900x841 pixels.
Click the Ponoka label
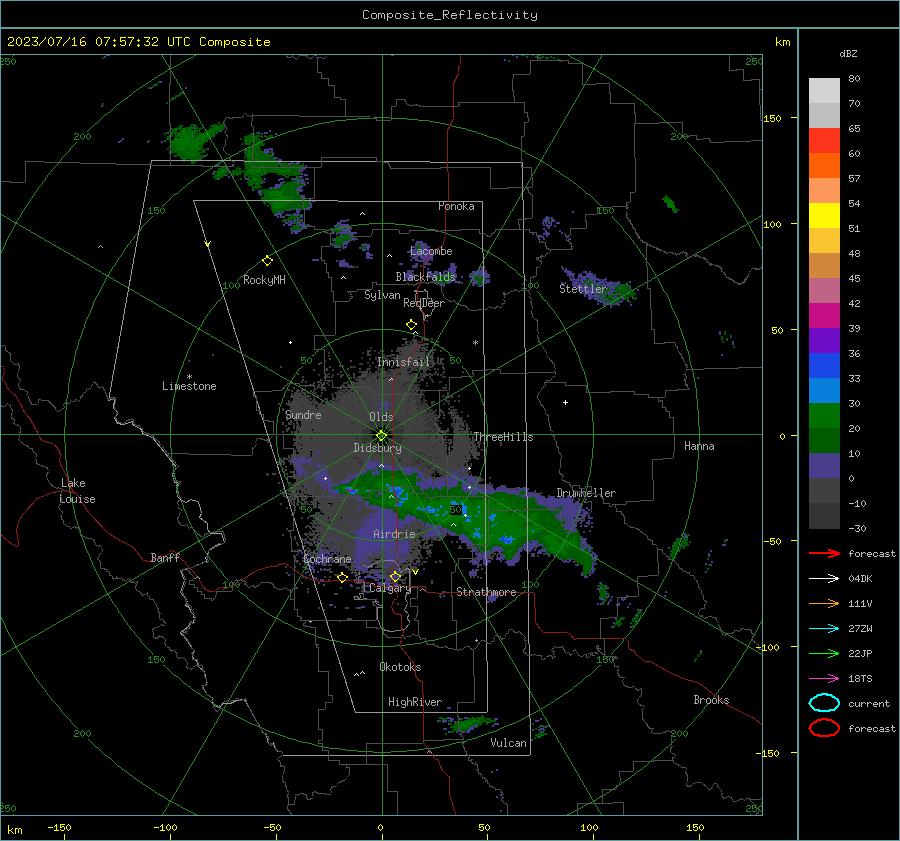(x=456, y=206)
